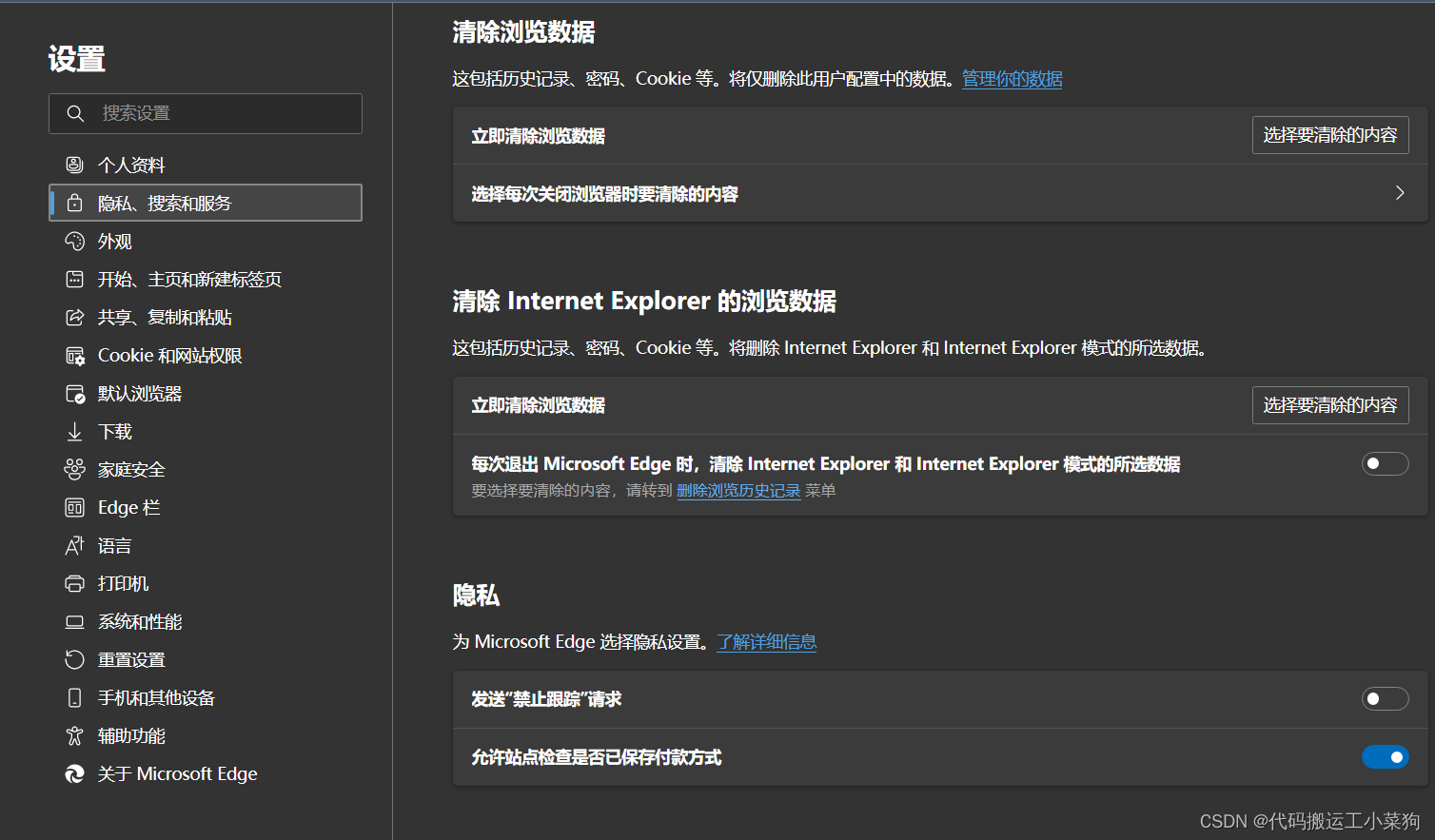Click the 选择每次关闭浏览器时要清除的内容 row text

[605, 194]
